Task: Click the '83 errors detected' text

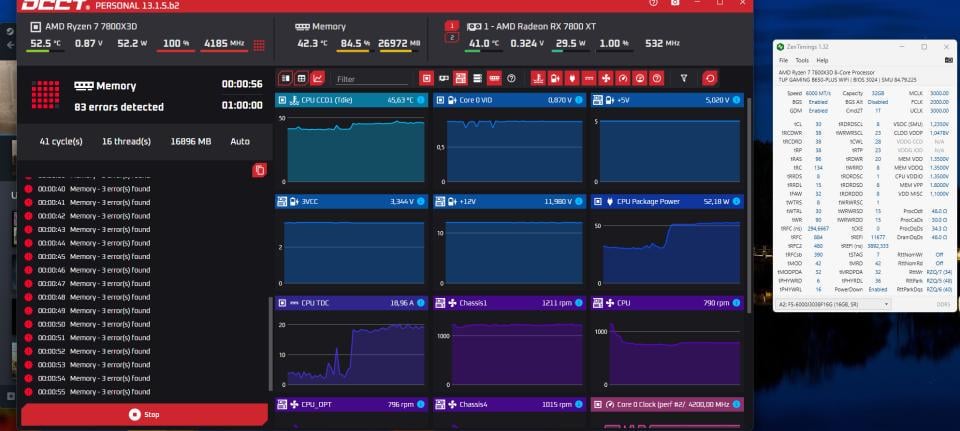Action: [119, 107]
